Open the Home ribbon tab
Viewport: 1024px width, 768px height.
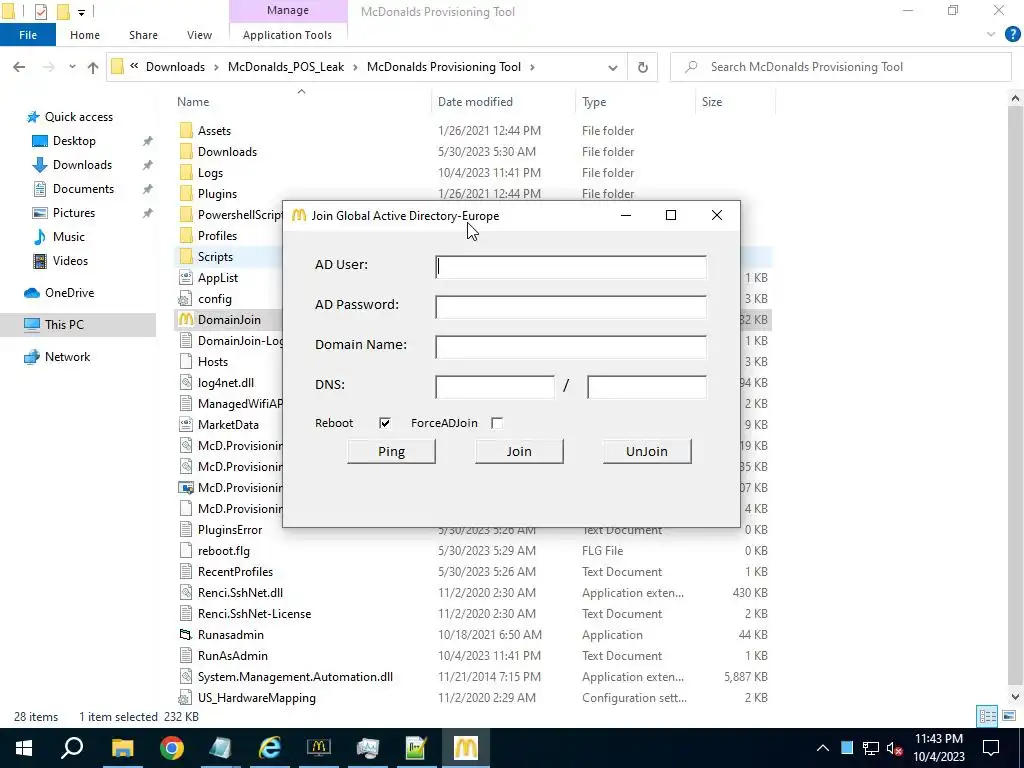(85, 35)
